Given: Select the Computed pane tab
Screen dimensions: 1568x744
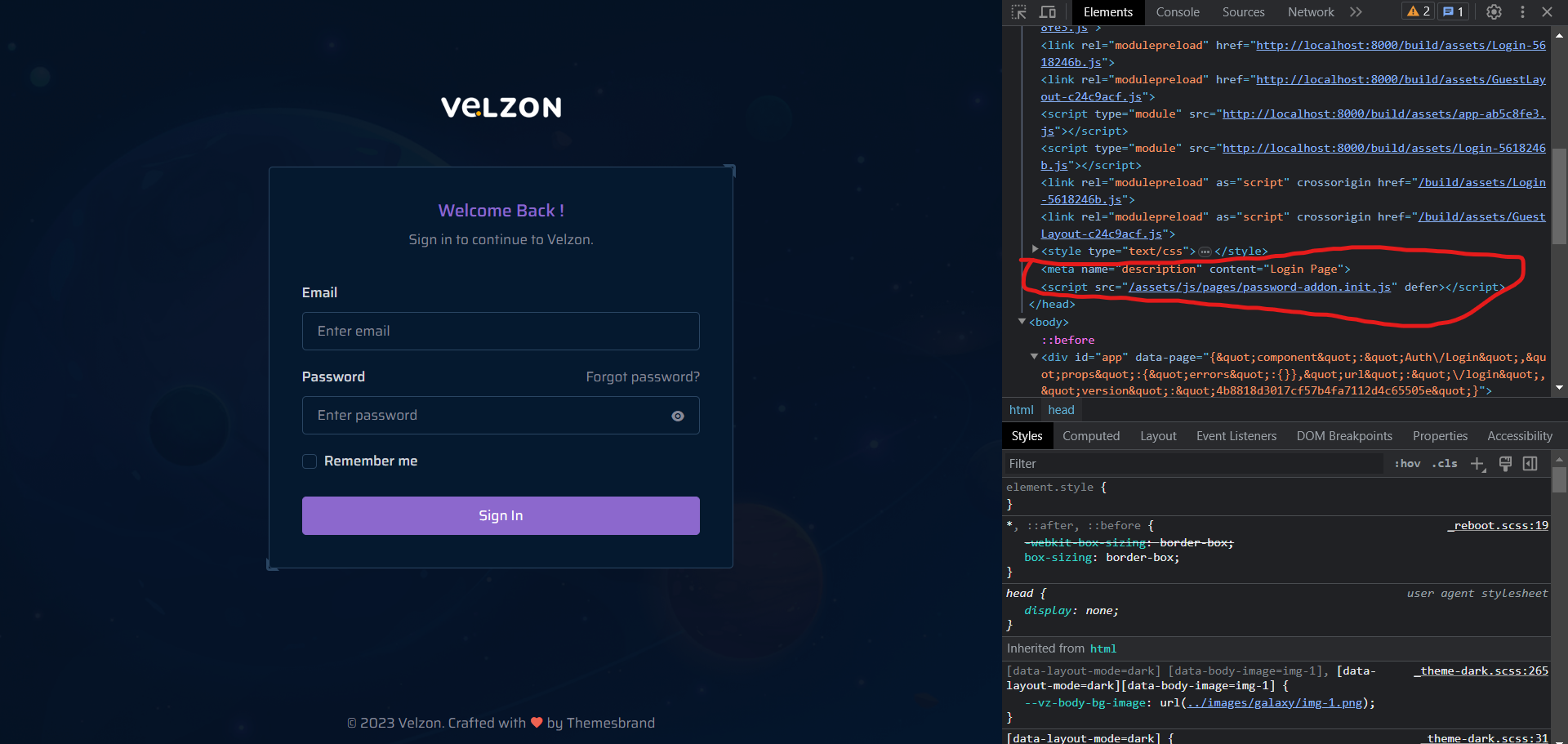Looking at the screenshot, I should [x=1091, y=436].
